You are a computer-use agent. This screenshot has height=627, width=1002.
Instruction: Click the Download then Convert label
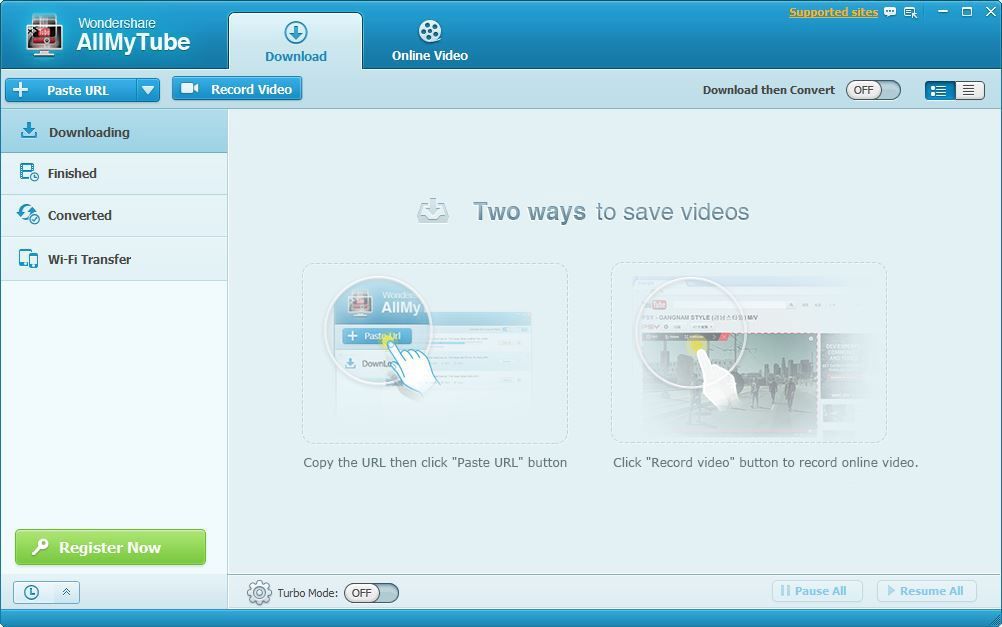point(769,90)
